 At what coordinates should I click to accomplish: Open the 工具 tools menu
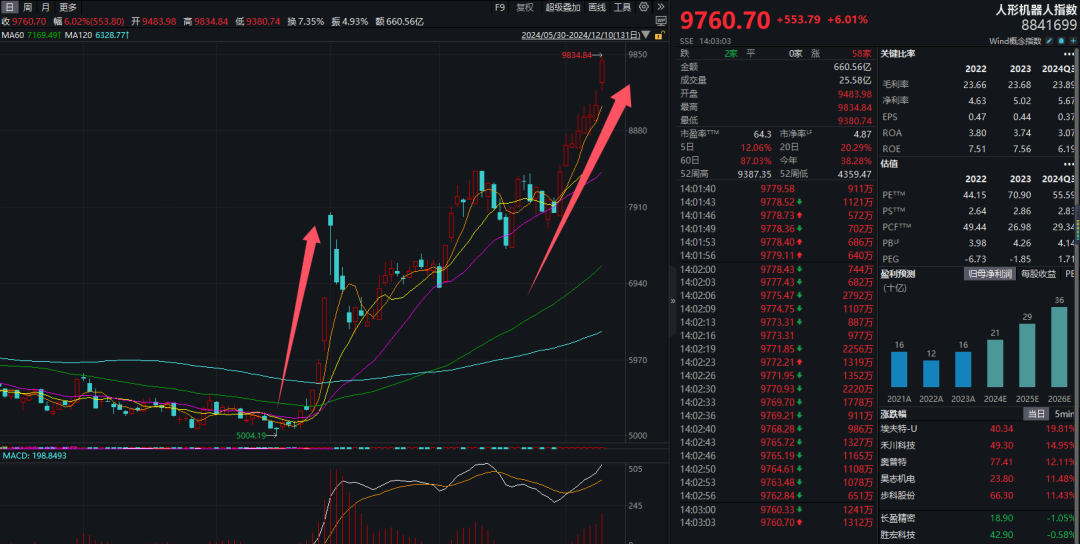point(622,8)
